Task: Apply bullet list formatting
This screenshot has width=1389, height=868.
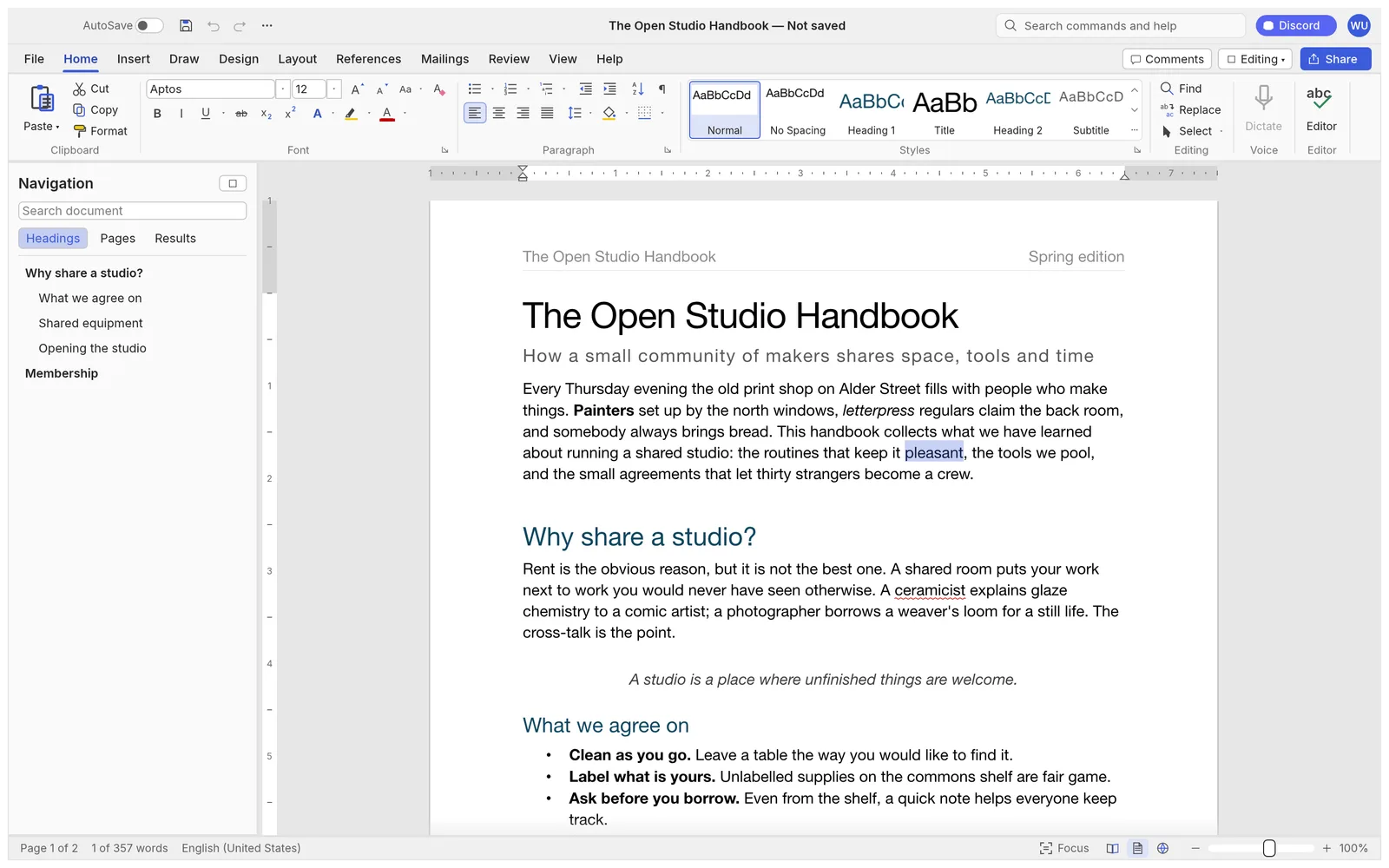Action: (474, 89)
